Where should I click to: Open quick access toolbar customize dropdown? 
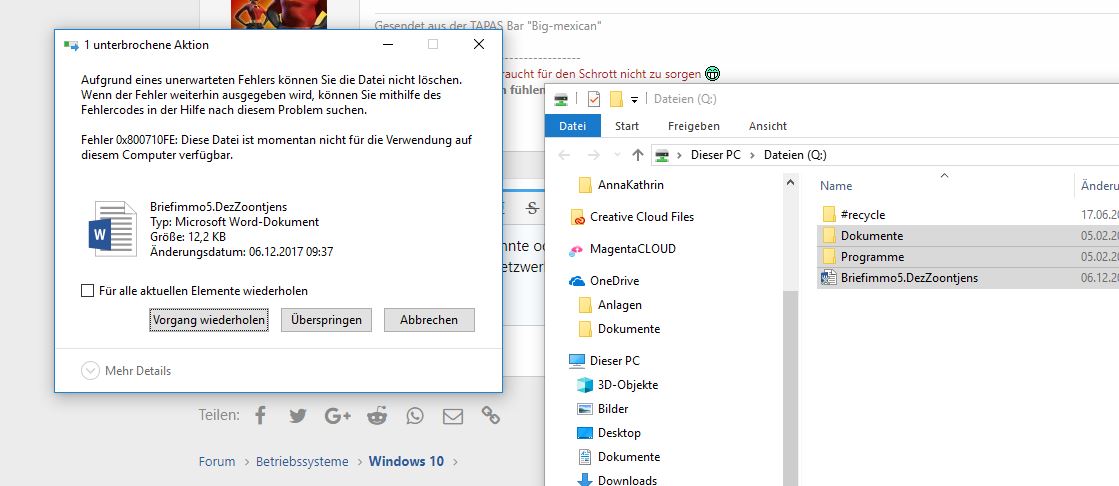pos(634,99)
